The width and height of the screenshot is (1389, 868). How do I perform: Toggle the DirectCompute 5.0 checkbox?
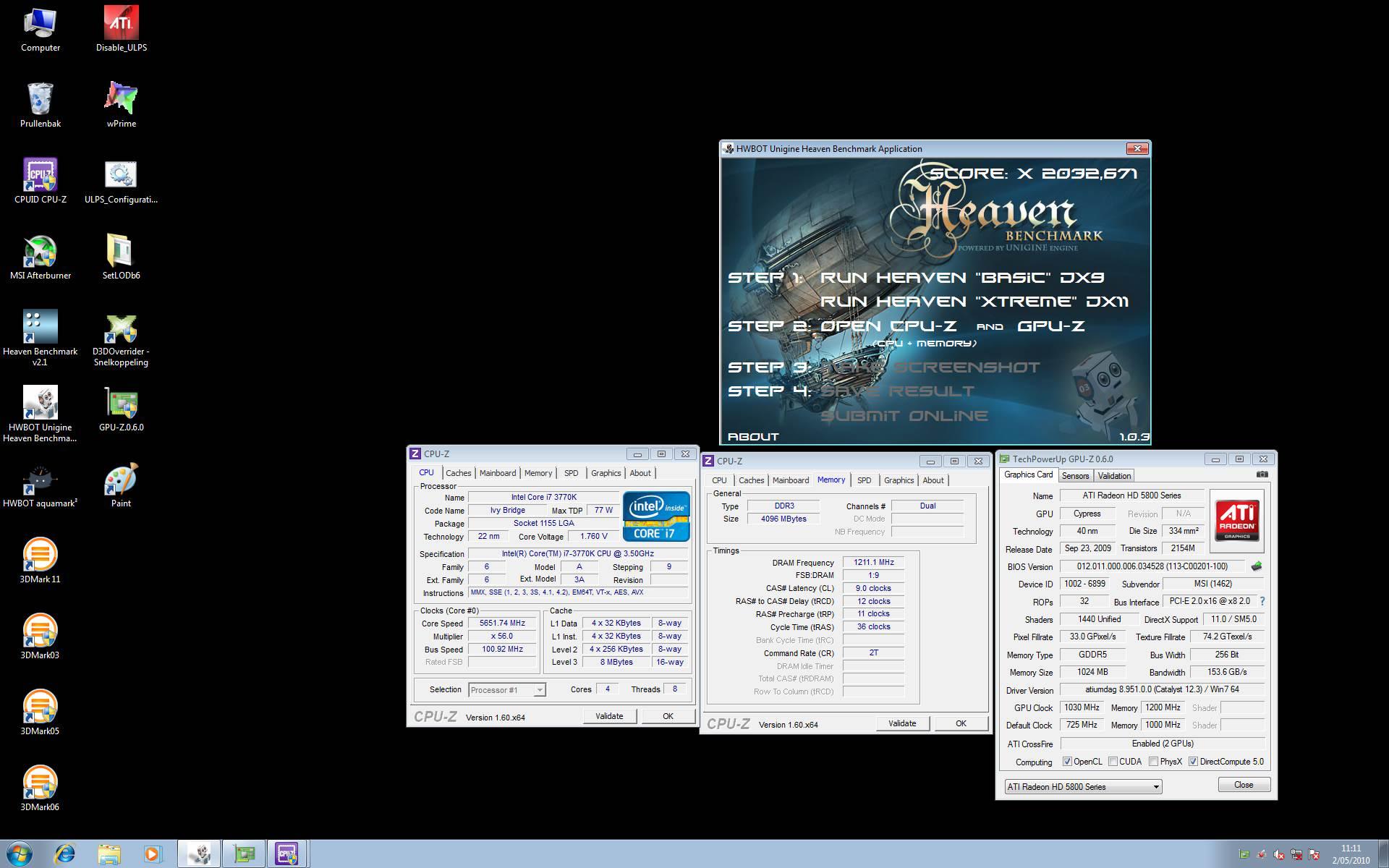pyautogui.click(x=1193, y=762)
